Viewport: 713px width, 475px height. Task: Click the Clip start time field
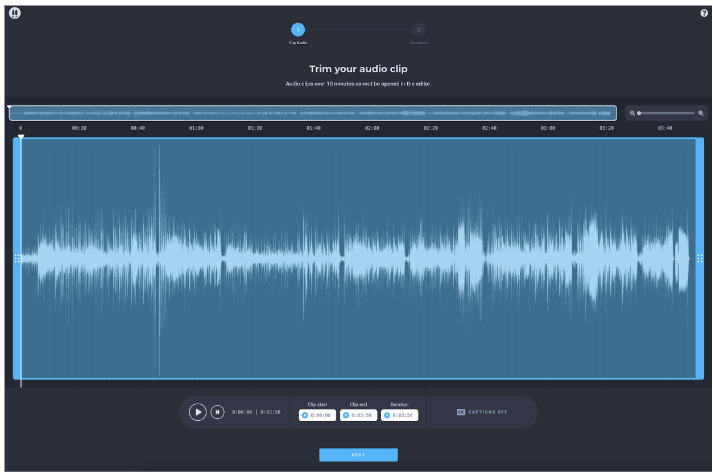click(x=317, y=415)
